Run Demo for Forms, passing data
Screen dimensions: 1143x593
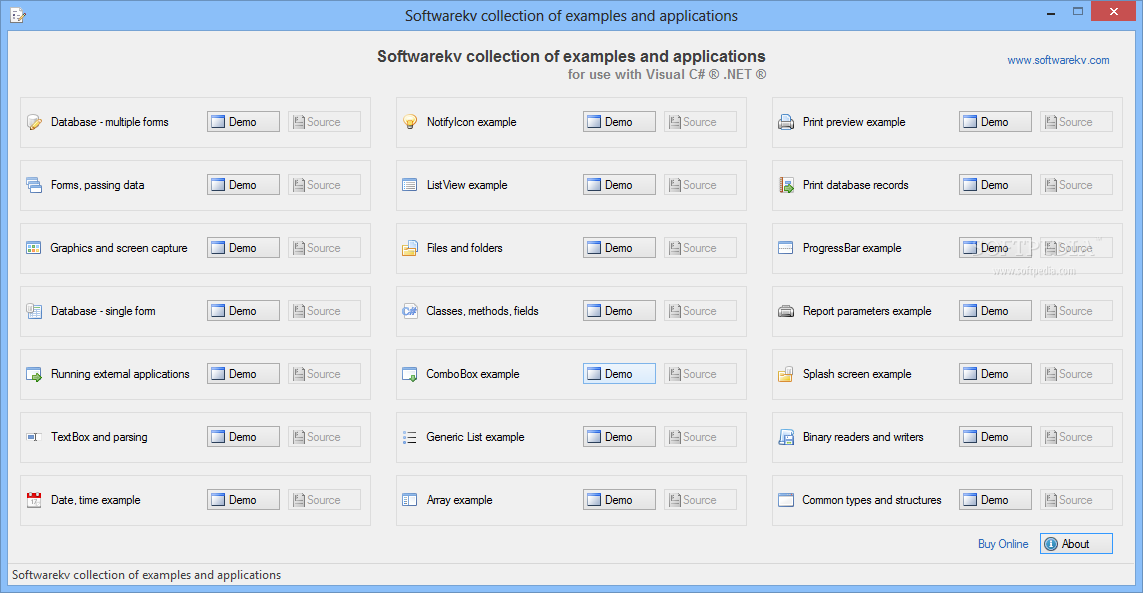[x=243, y=185]
